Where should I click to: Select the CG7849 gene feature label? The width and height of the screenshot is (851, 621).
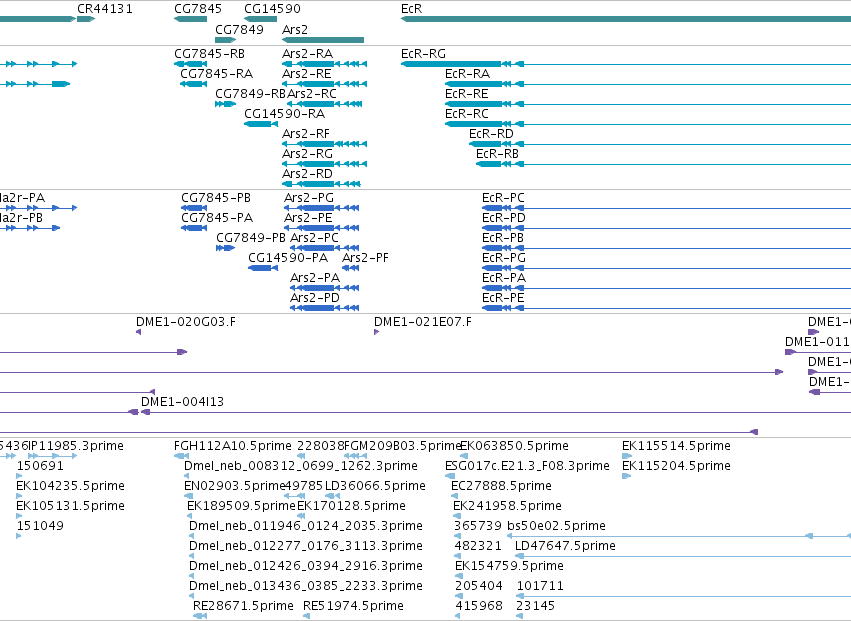pyautogui.click(x=239, y=29)
